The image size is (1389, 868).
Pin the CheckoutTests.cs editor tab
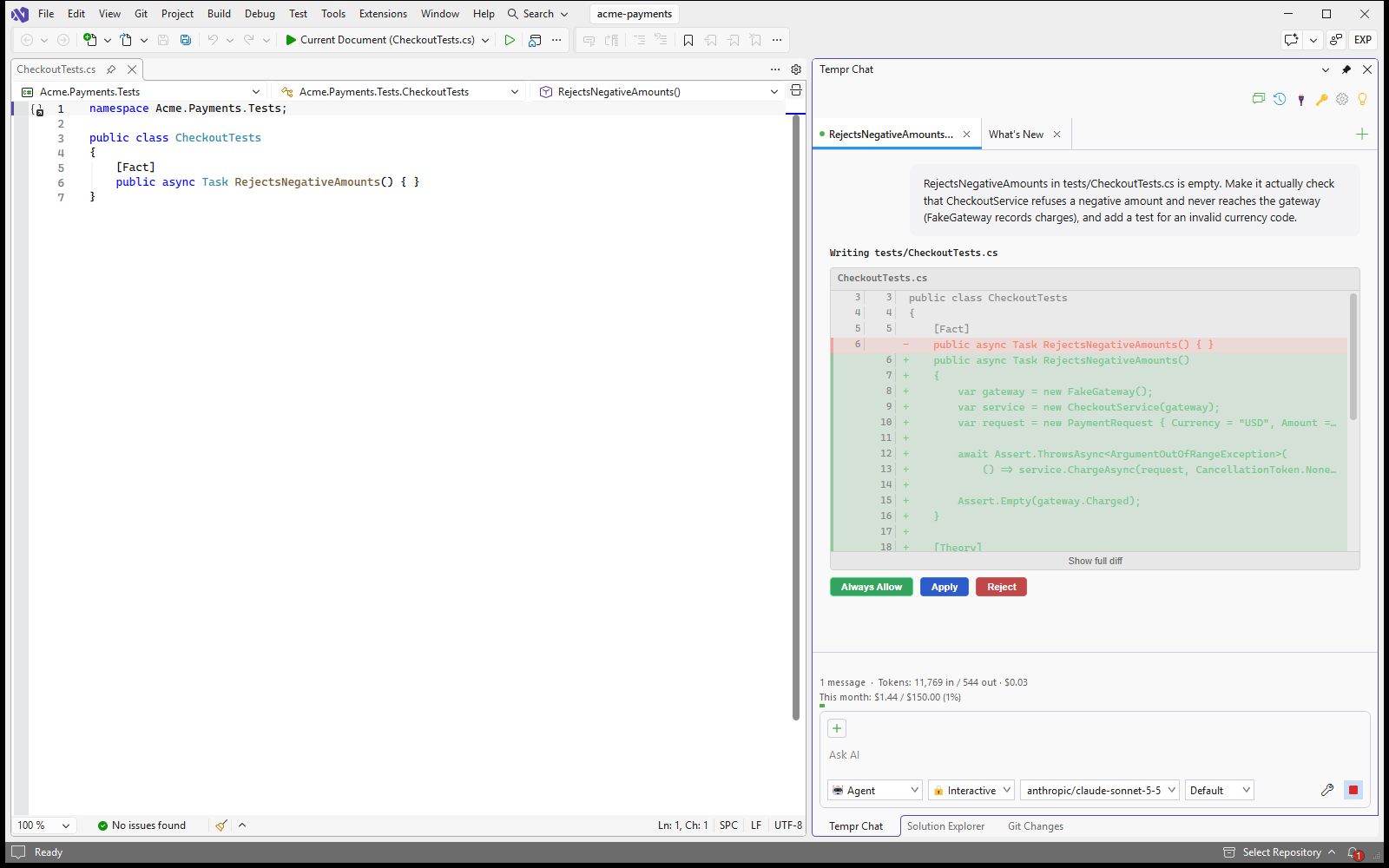[111, 69]
